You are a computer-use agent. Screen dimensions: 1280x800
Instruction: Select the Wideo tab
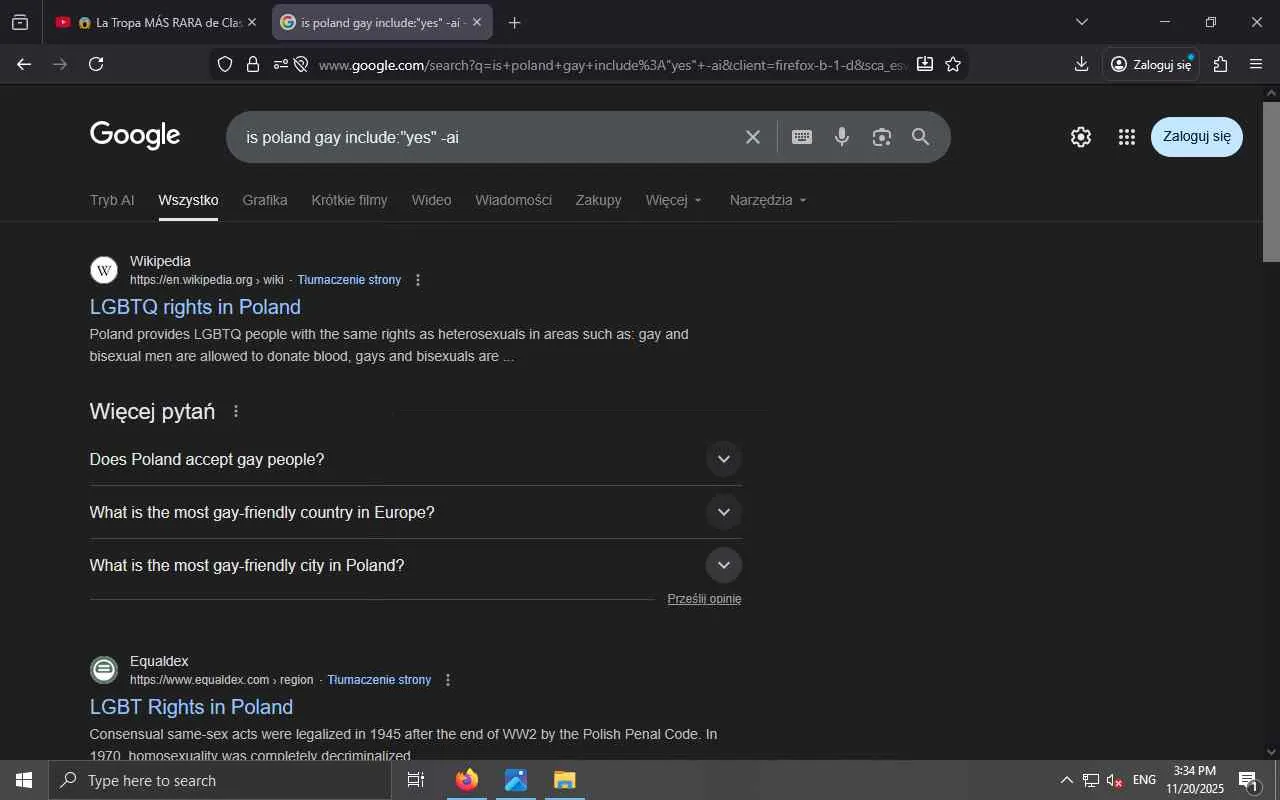tap(431, 200)
